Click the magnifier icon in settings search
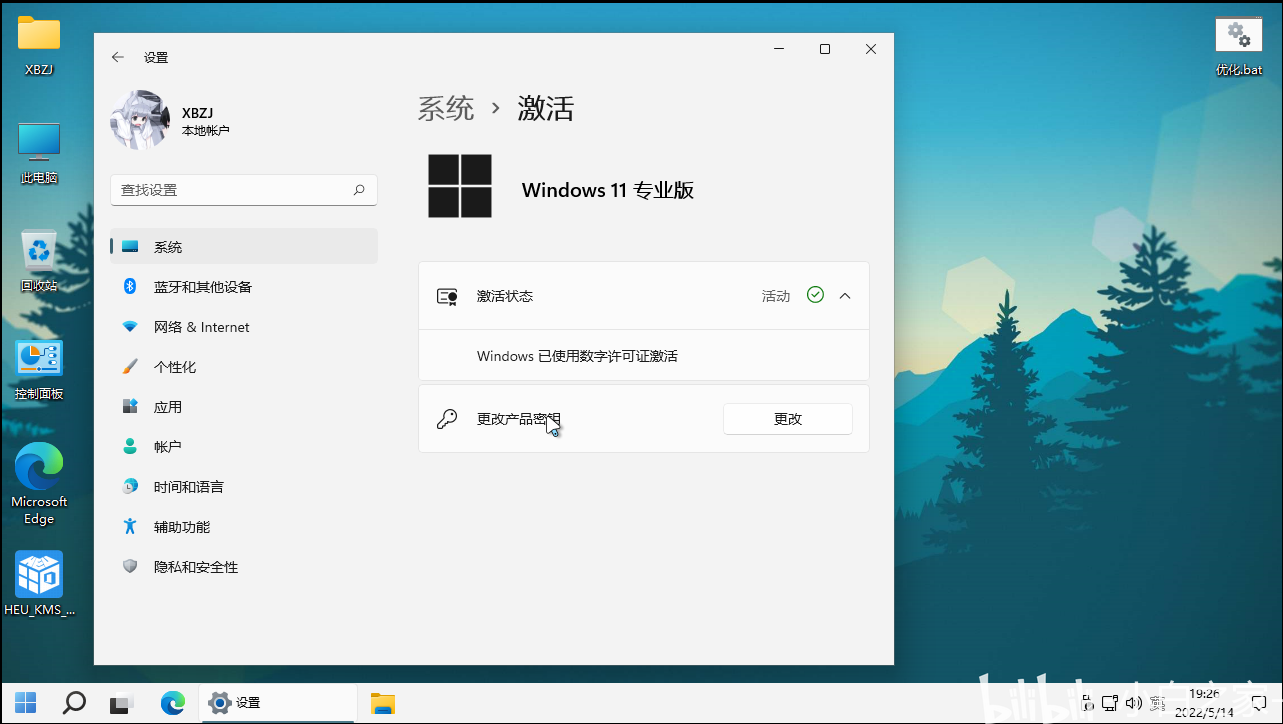 pyautogui.click(x=359, y=190)
